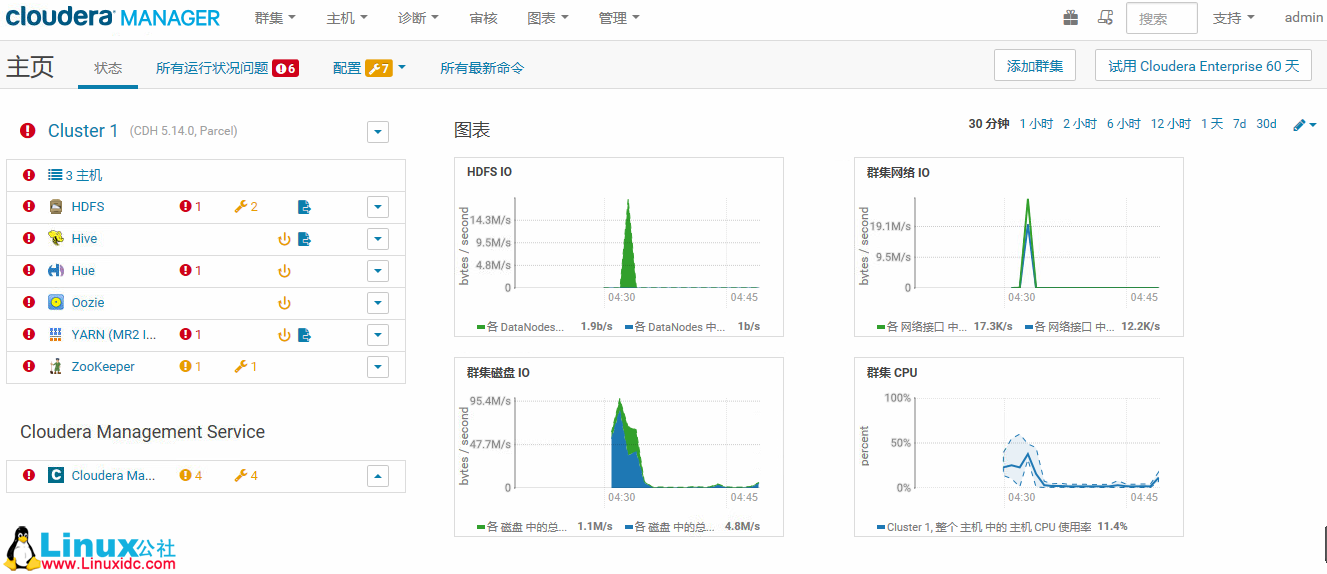The width and height of the screenshot is (1327, 574).
Task: Click the 添加群集 button
Action: pos(1035,66)
